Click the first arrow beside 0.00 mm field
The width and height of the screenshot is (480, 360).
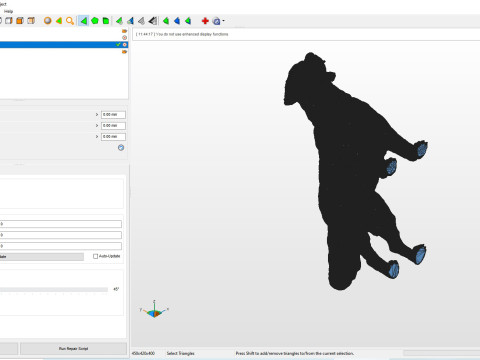[97, 114]
